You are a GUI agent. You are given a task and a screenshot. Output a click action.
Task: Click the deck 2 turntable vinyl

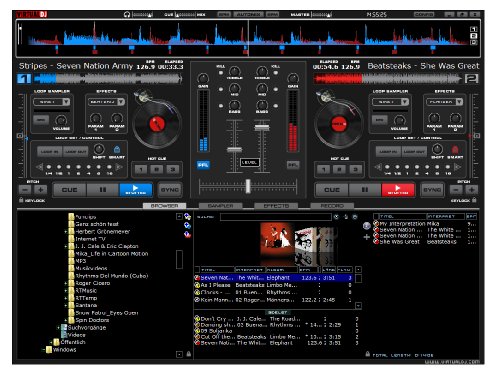click(339, 124)
